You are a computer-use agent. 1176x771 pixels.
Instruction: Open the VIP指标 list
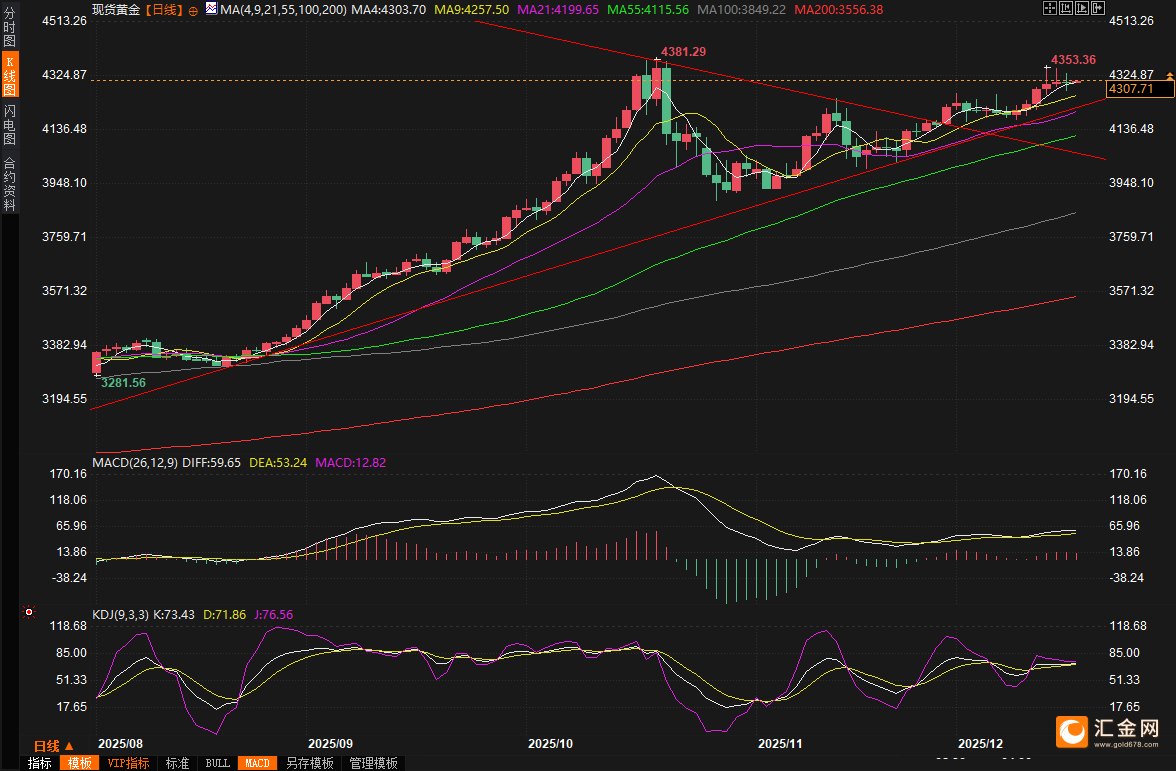[x=128, y=763]
